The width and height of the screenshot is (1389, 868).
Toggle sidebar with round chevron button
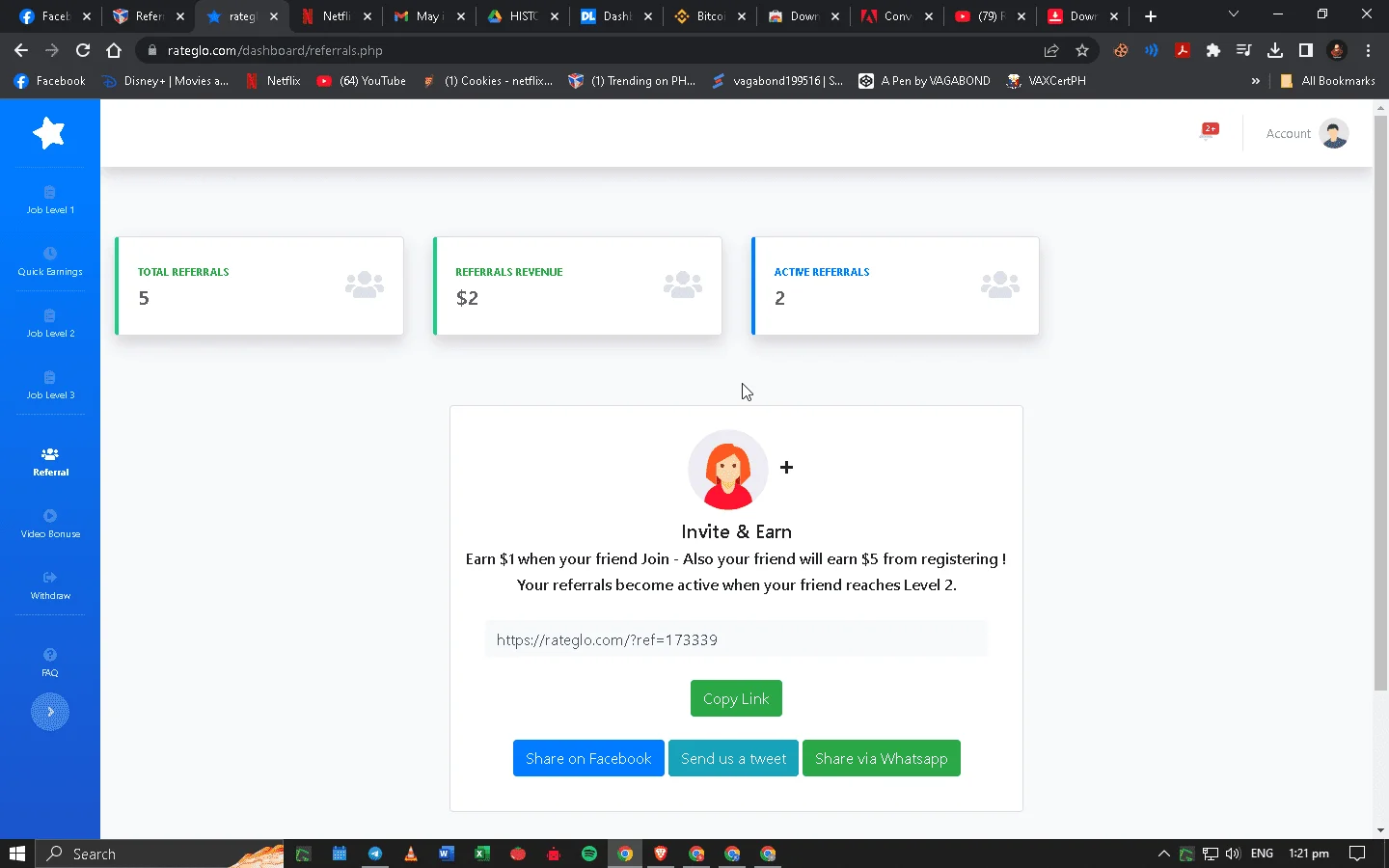click(x=50, y=712)
